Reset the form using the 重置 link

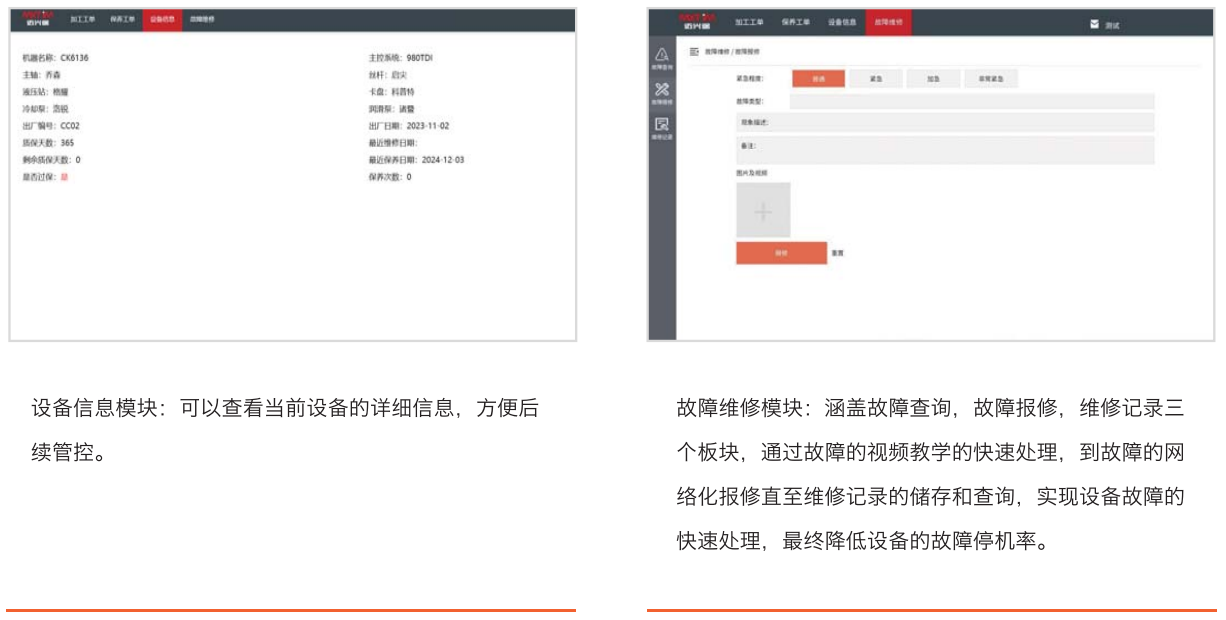838,253
